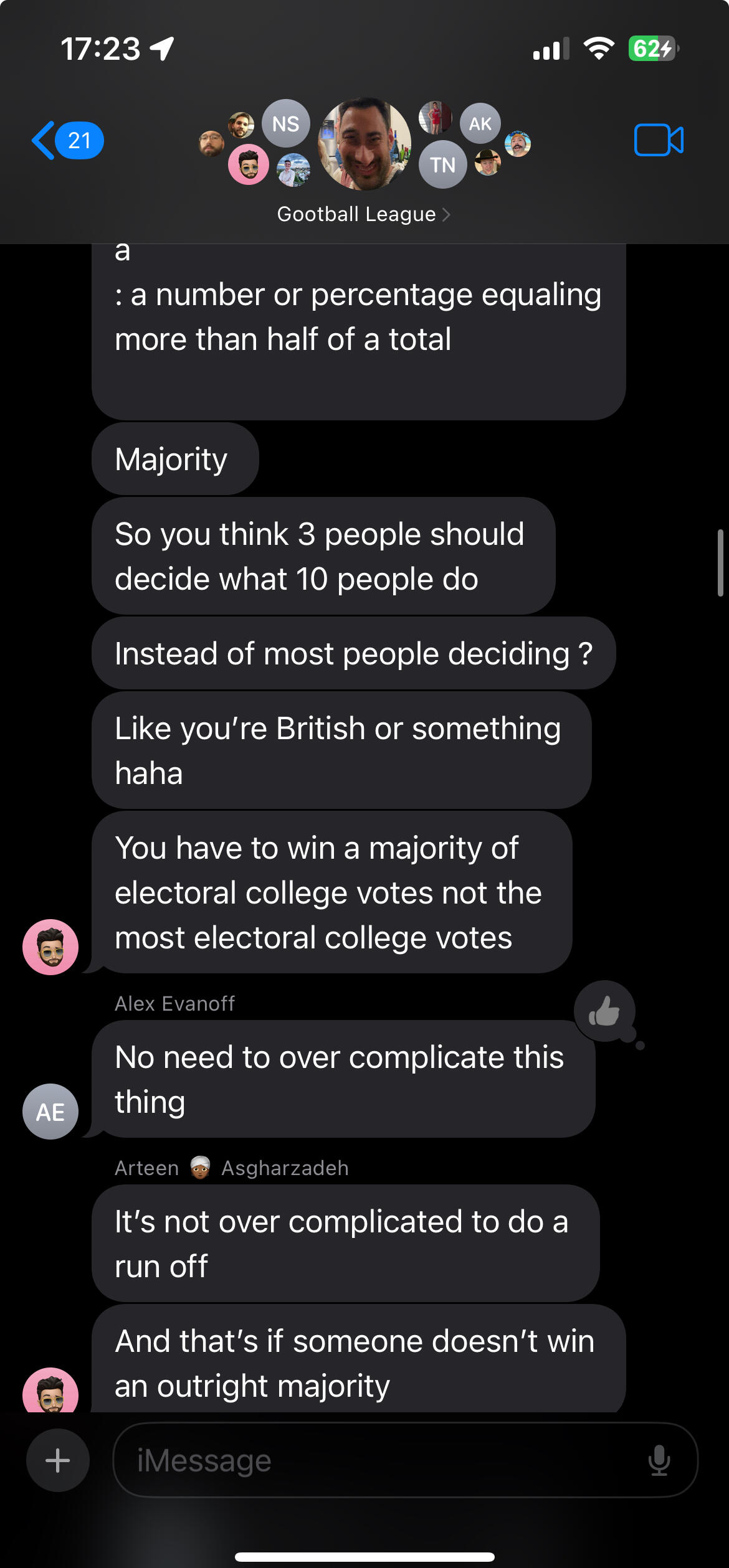Tap the TN initials avatar in header
The height and width of the screenshot is (1568, 729).
(442, 165)
